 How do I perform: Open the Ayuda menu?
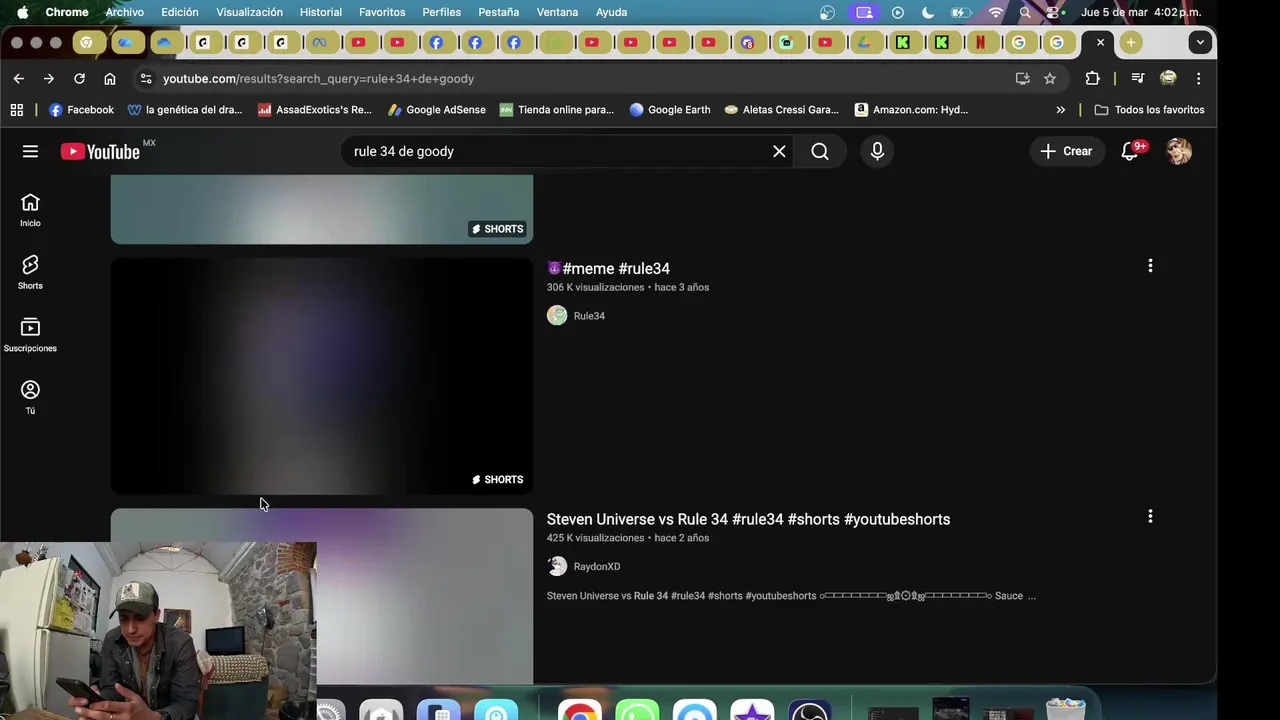pos(611,12)
